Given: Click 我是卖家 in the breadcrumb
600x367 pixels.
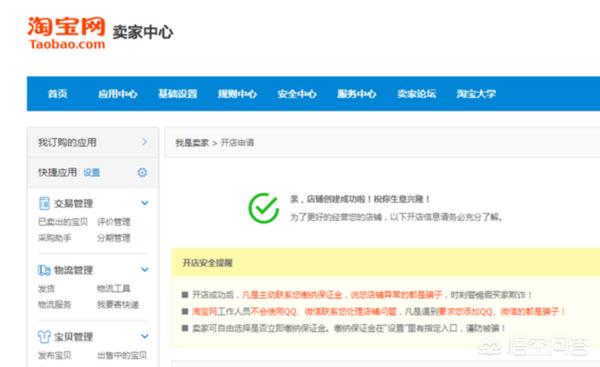Looking at the screenshot, I should click(x=192, y=143).
